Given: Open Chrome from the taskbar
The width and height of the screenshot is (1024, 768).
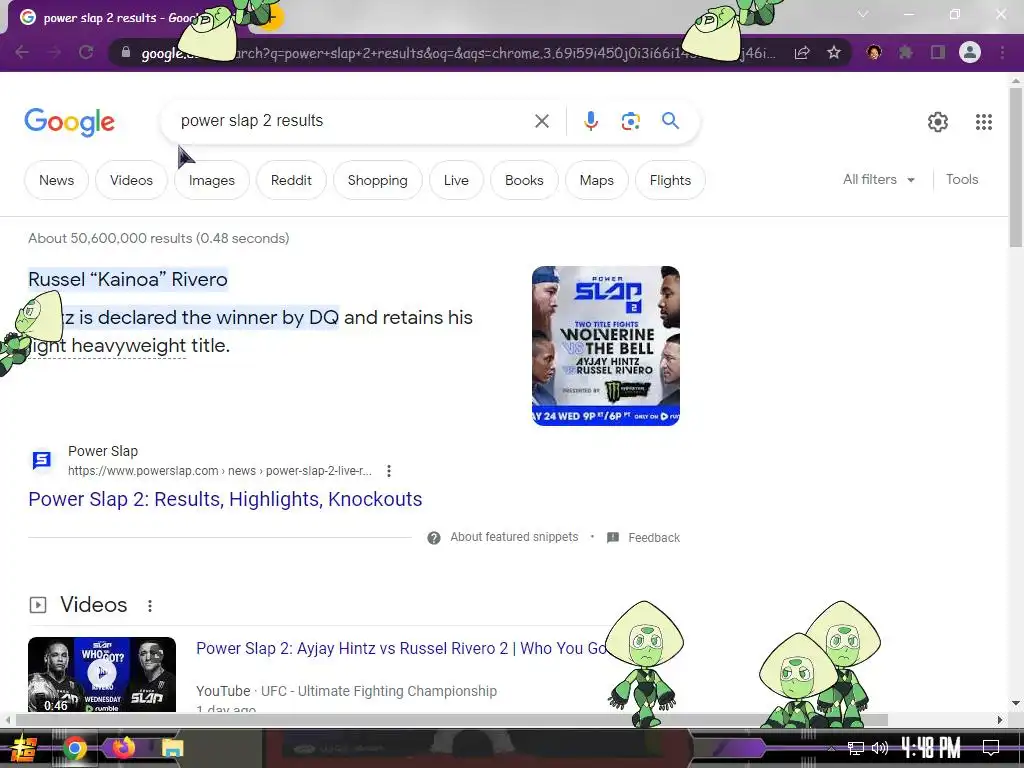Looking at the screenshot, I should point(74,748).
